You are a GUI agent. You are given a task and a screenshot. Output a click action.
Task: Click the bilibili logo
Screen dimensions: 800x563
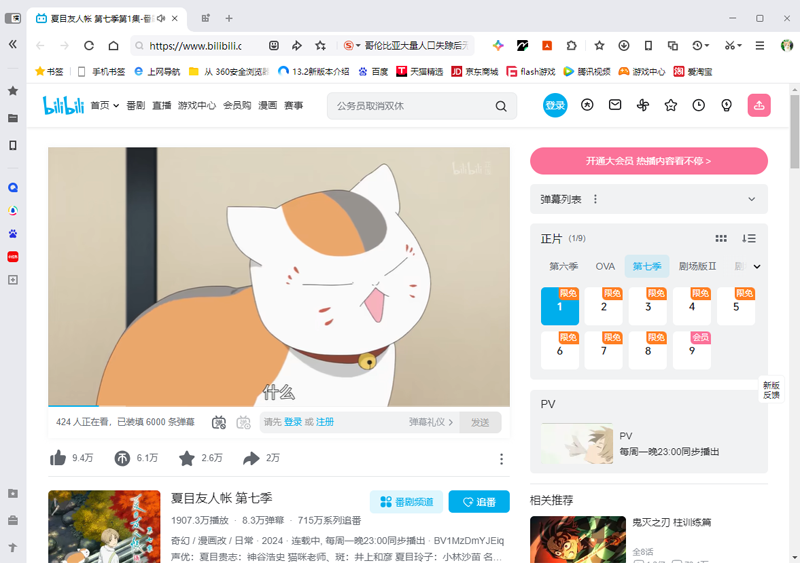[x=63, y=106]
